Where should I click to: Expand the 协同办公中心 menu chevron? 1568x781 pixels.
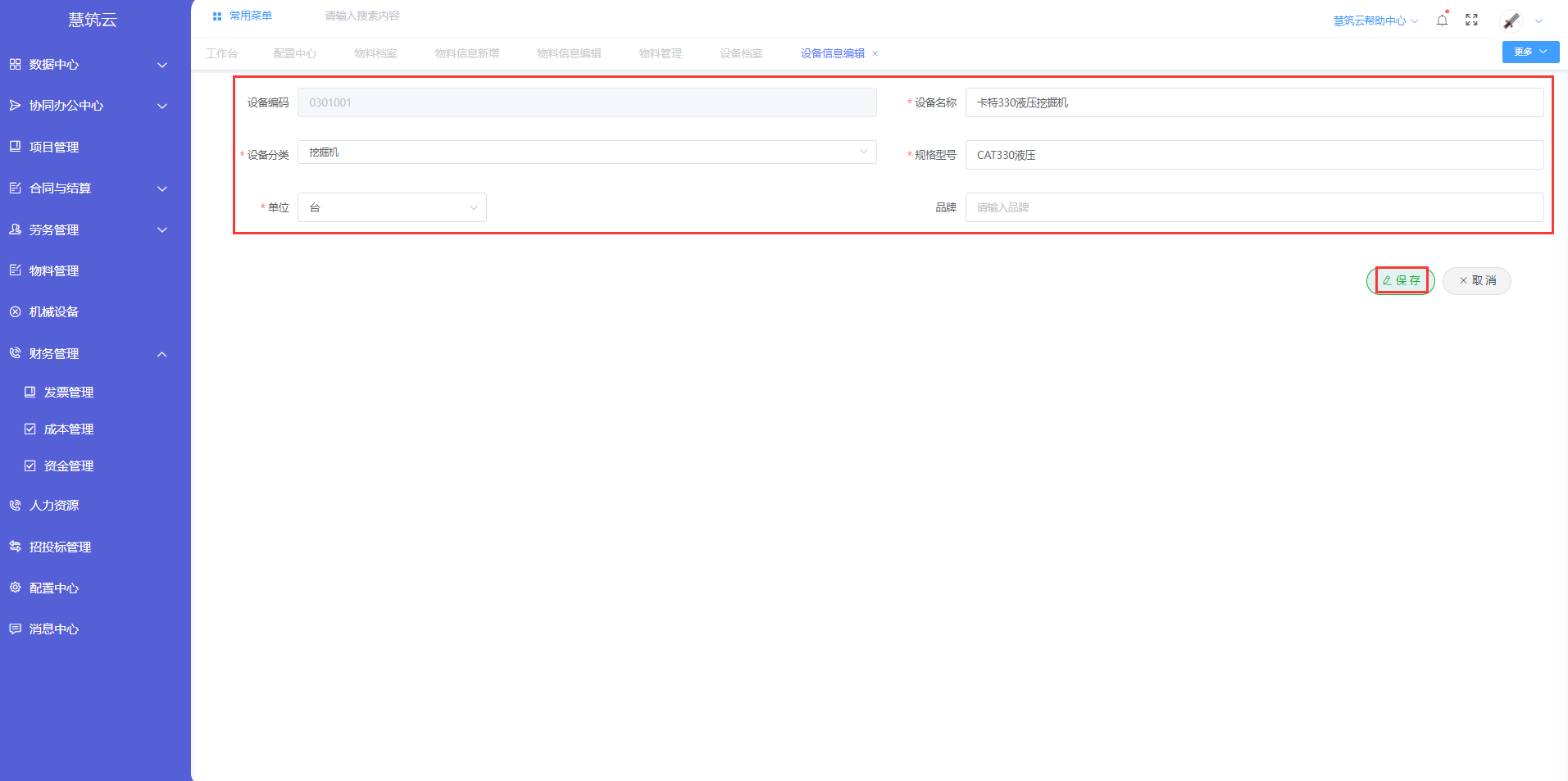[x=162, y=106]
